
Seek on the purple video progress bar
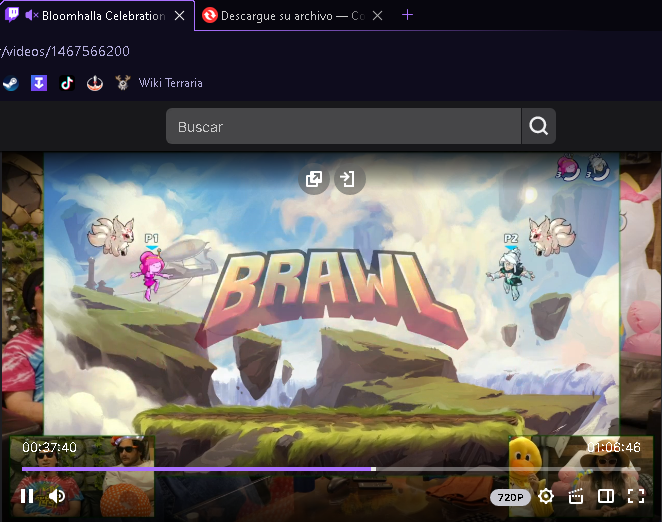click(331, 469)
